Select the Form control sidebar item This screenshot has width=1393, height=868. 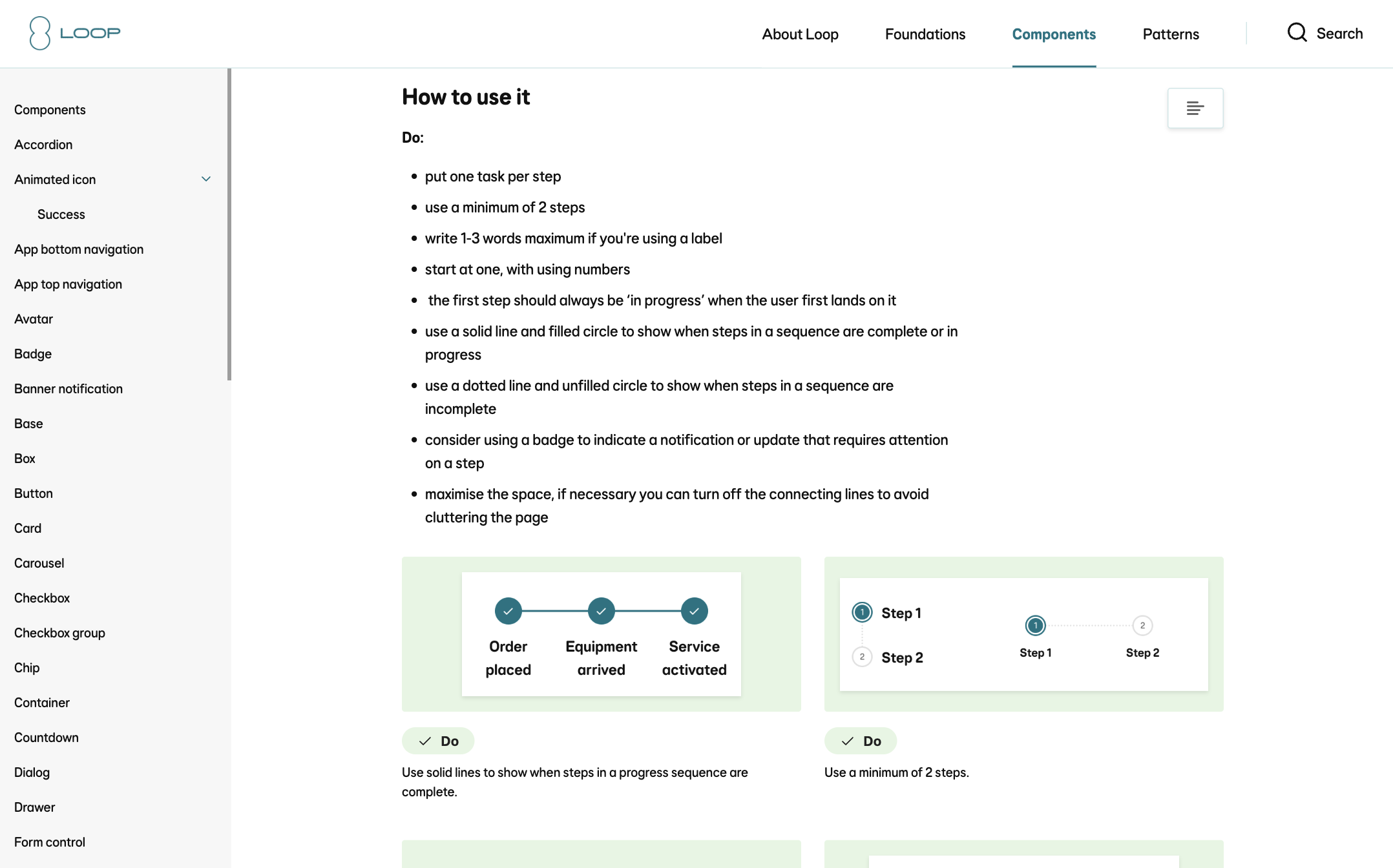(x=50, y=842)
